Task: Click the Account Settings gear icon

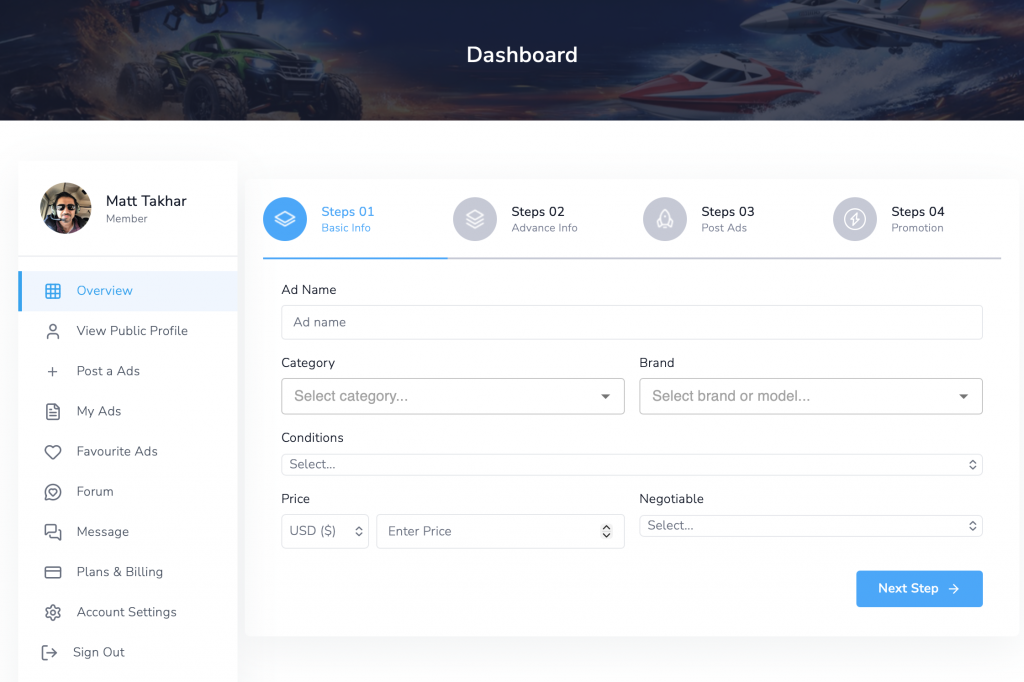Action: [53, 612]
